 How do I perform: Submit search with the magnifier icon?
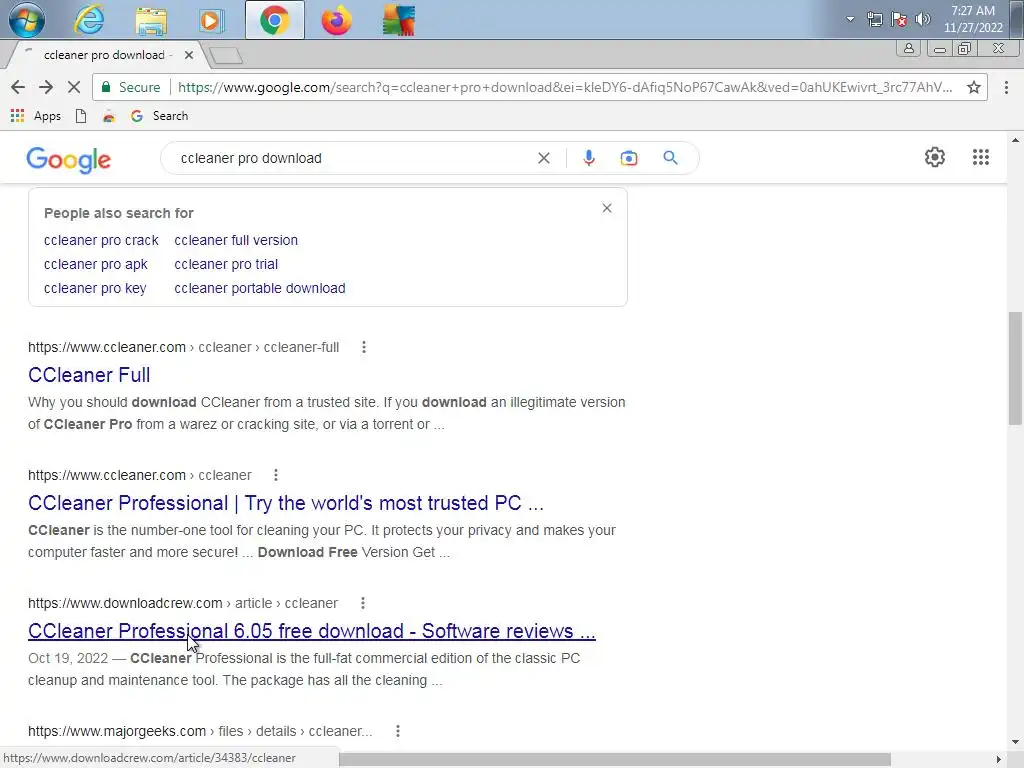coord(670,158)
